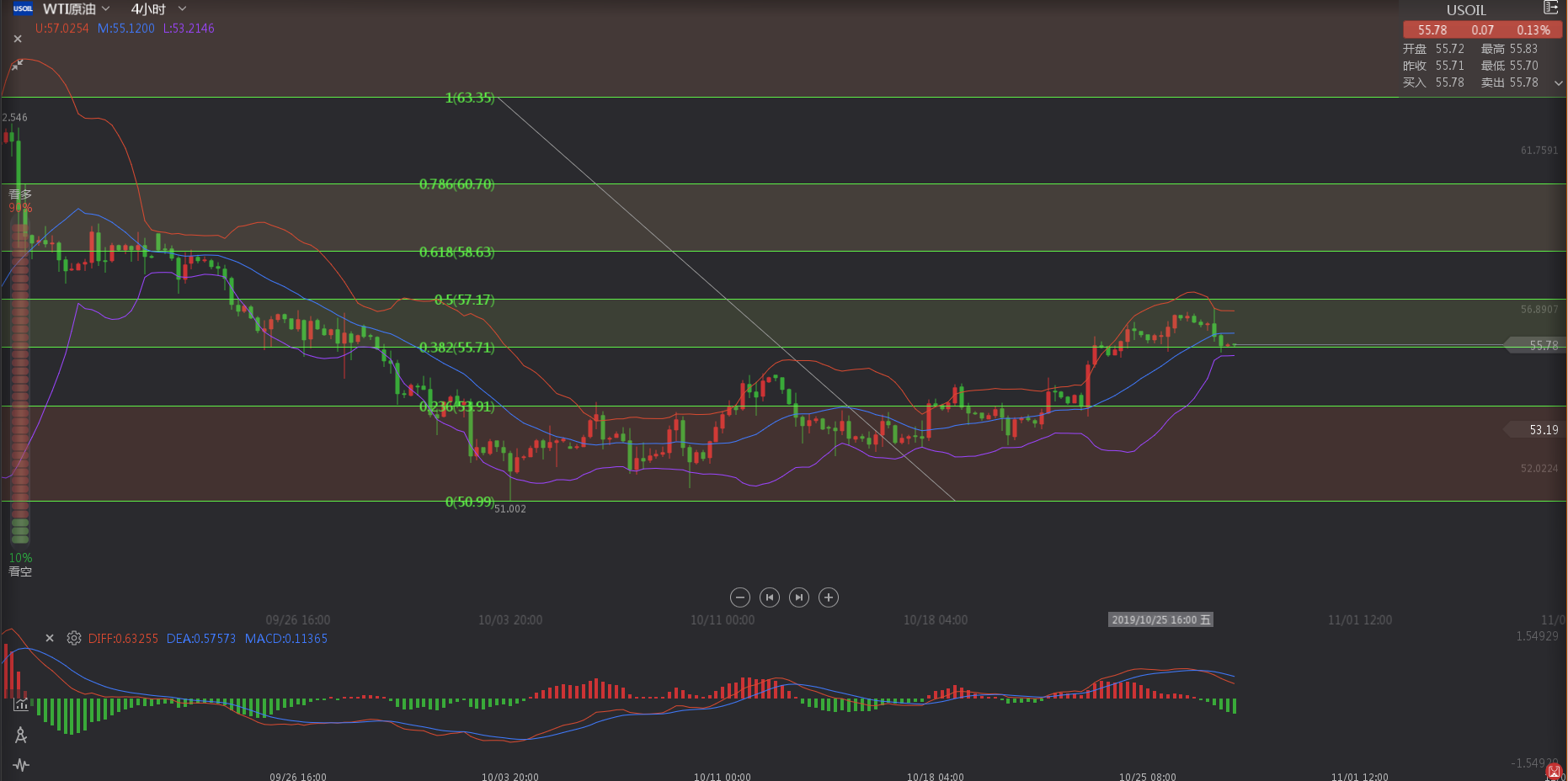This screenshot has height=781, width=1568.
Task: Open MACD indicator settings gear
Action: pyautogui.click(x=74, y=639)
